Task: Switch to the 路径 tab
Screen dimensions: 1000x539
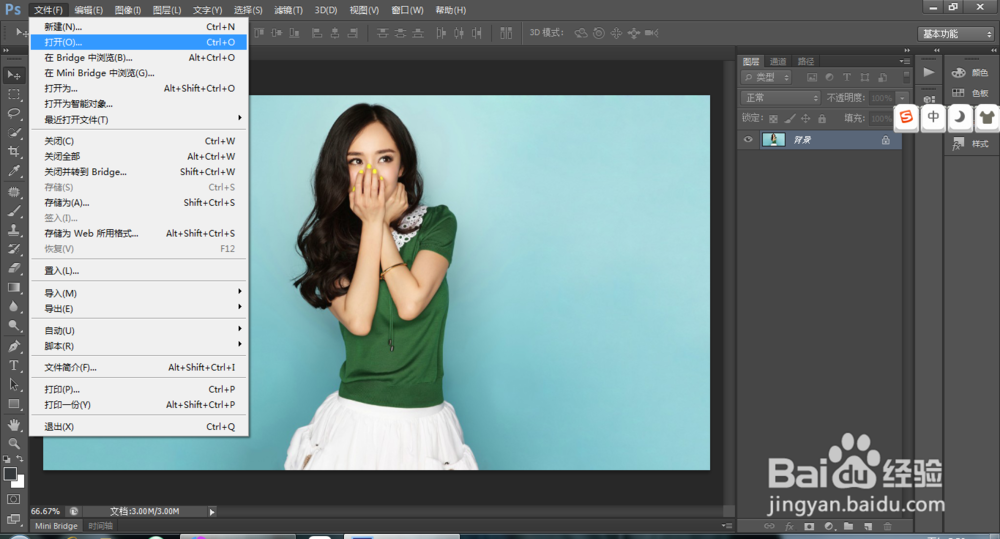Action: [x=805, y=61]
